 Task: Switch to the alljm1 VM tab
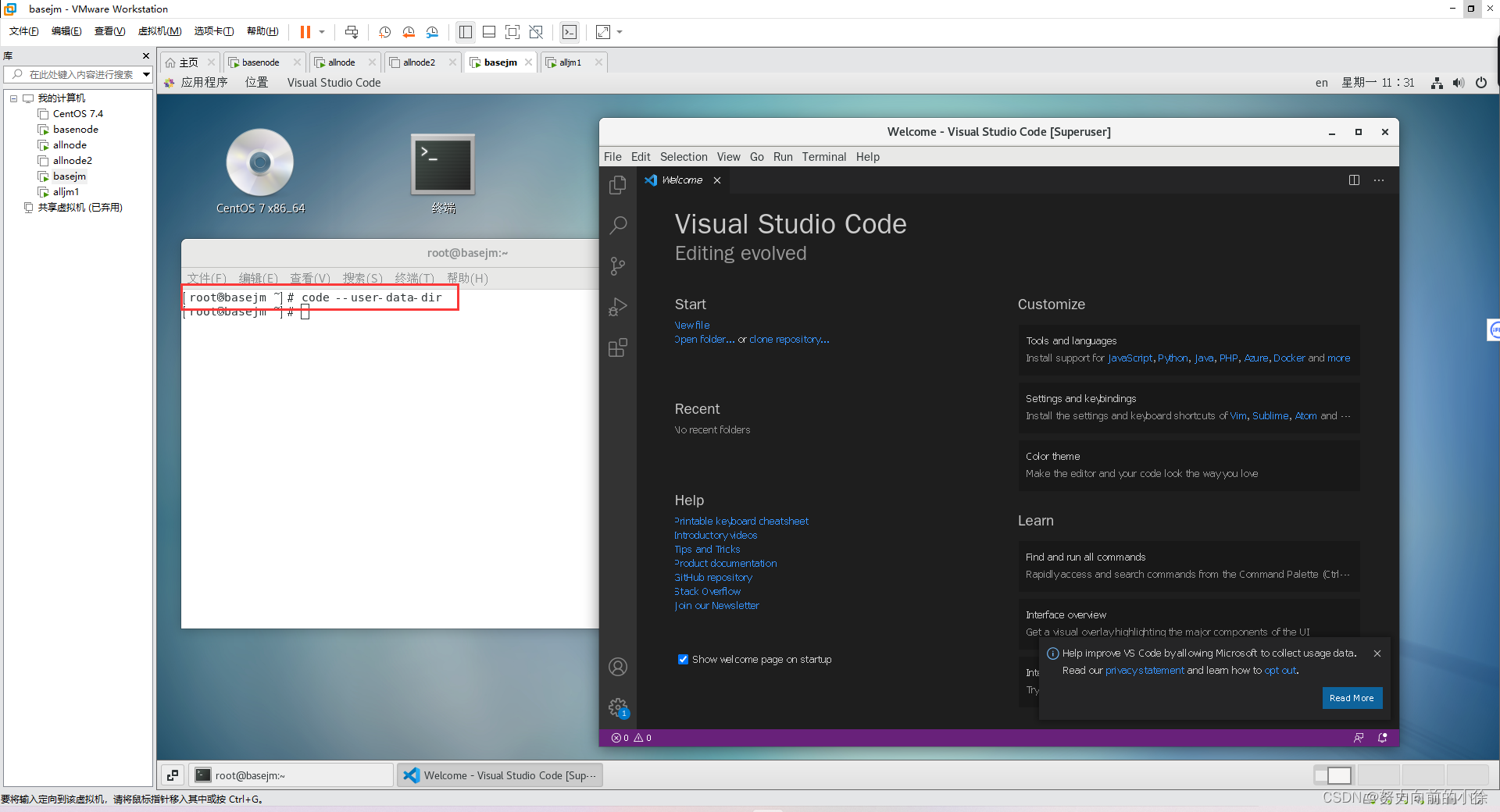point(572,62)
